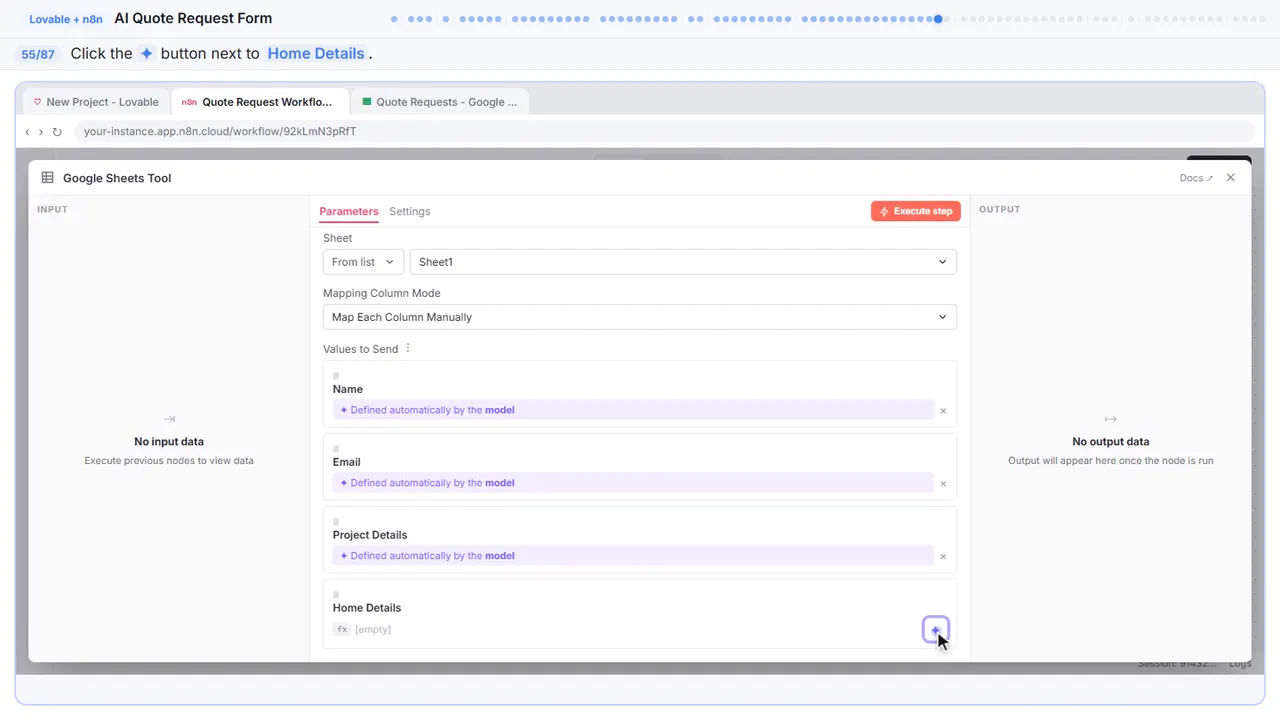Switch to the Settings tab

[410, 211]
